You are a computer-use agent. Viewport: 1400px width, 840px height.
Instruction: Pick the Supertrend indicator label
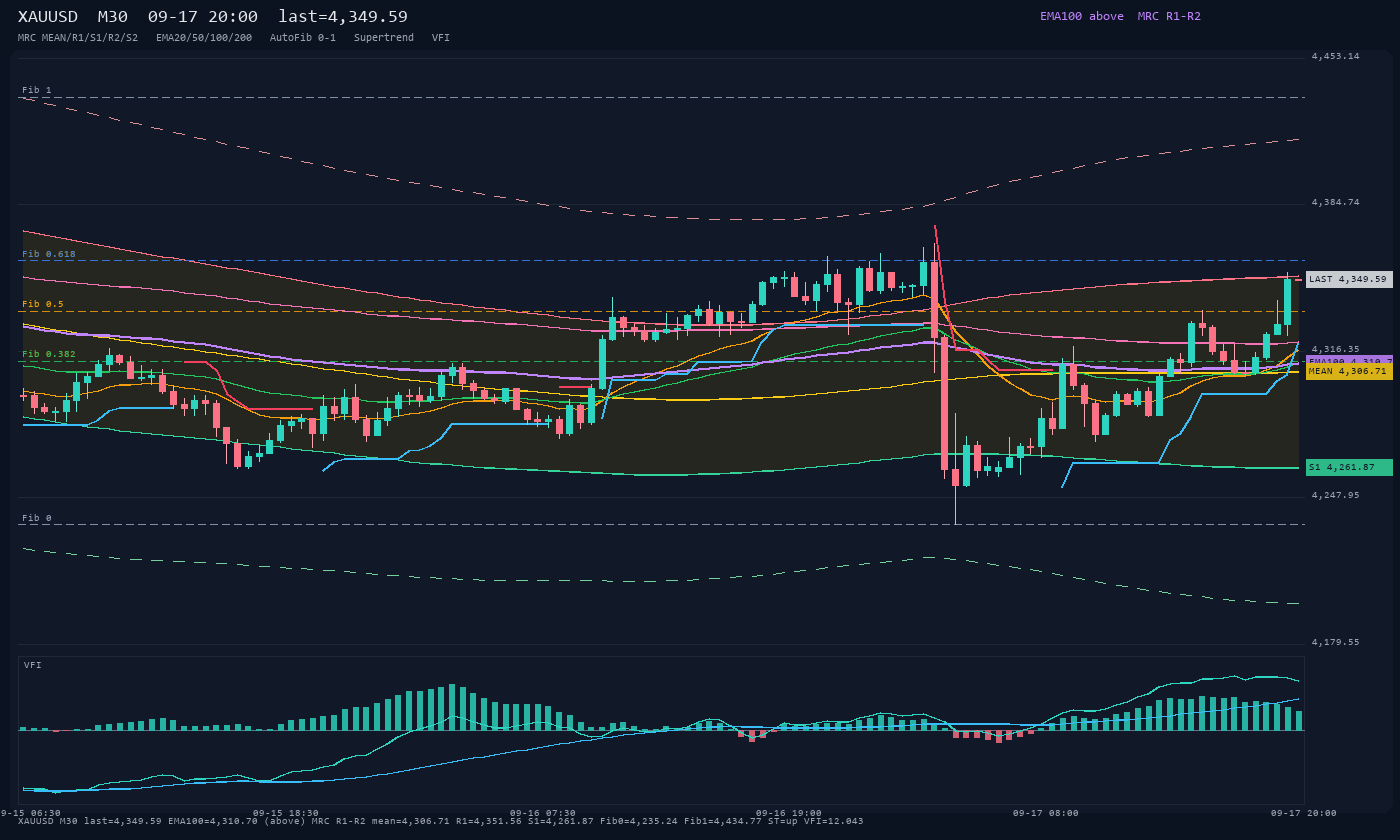(x=384, y=37)
